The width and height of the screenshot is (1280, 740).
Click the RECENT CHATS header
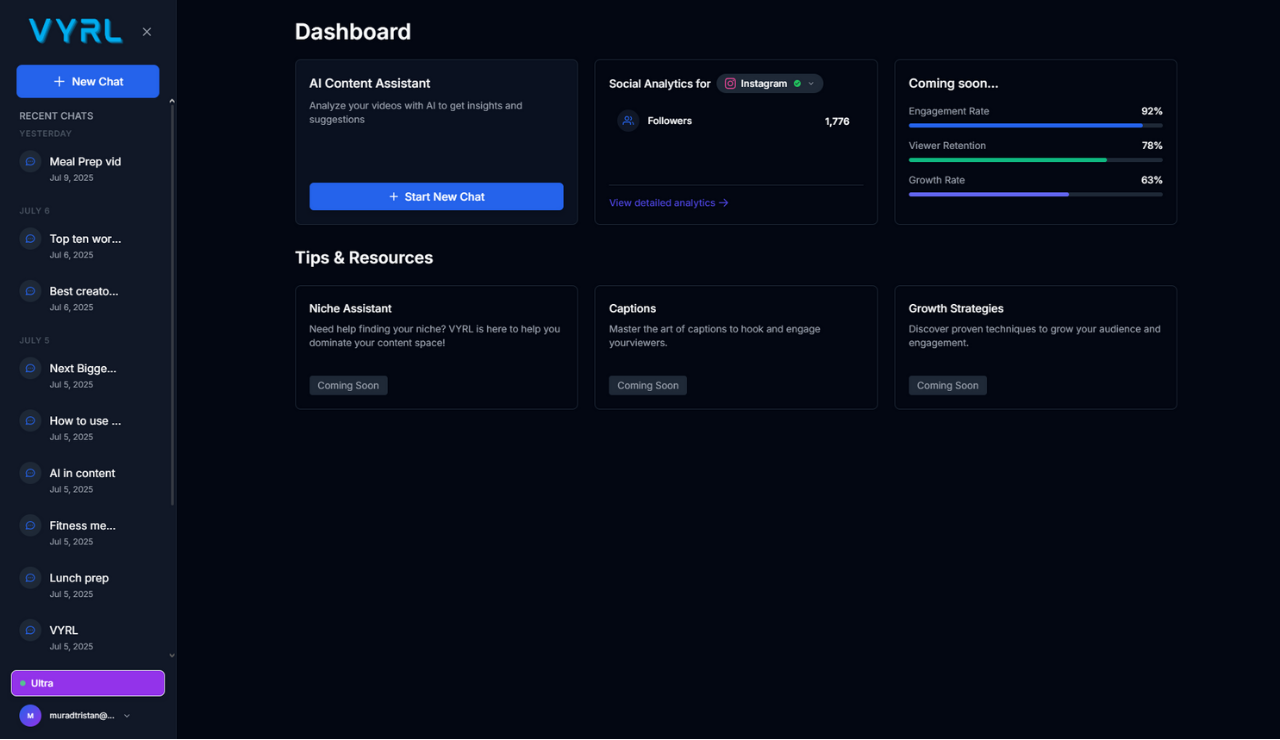pyautogui.click(x=56, y=116)
